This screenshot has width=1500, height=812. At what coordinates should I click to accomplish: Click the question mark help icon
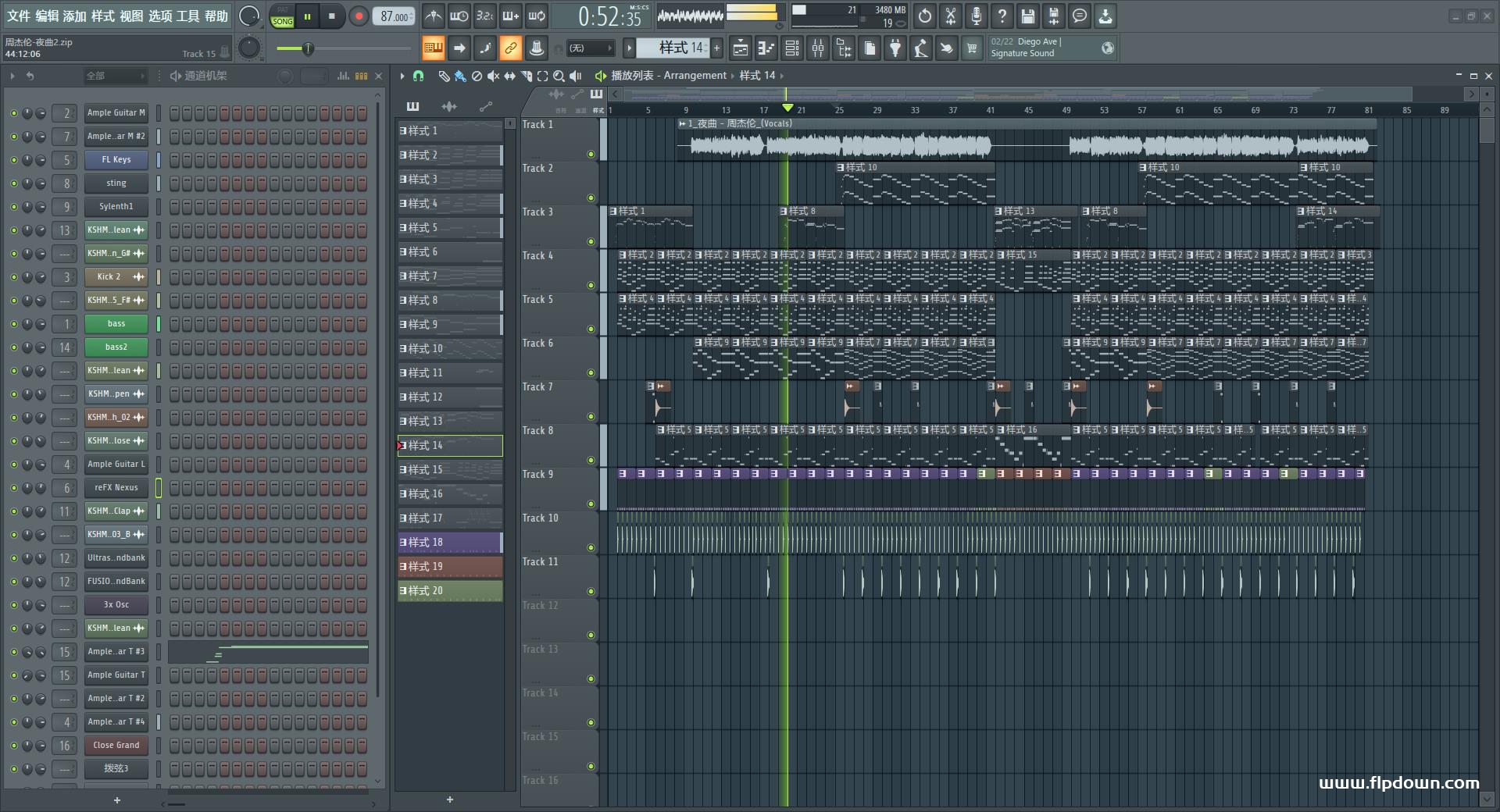coord(1002,16)
